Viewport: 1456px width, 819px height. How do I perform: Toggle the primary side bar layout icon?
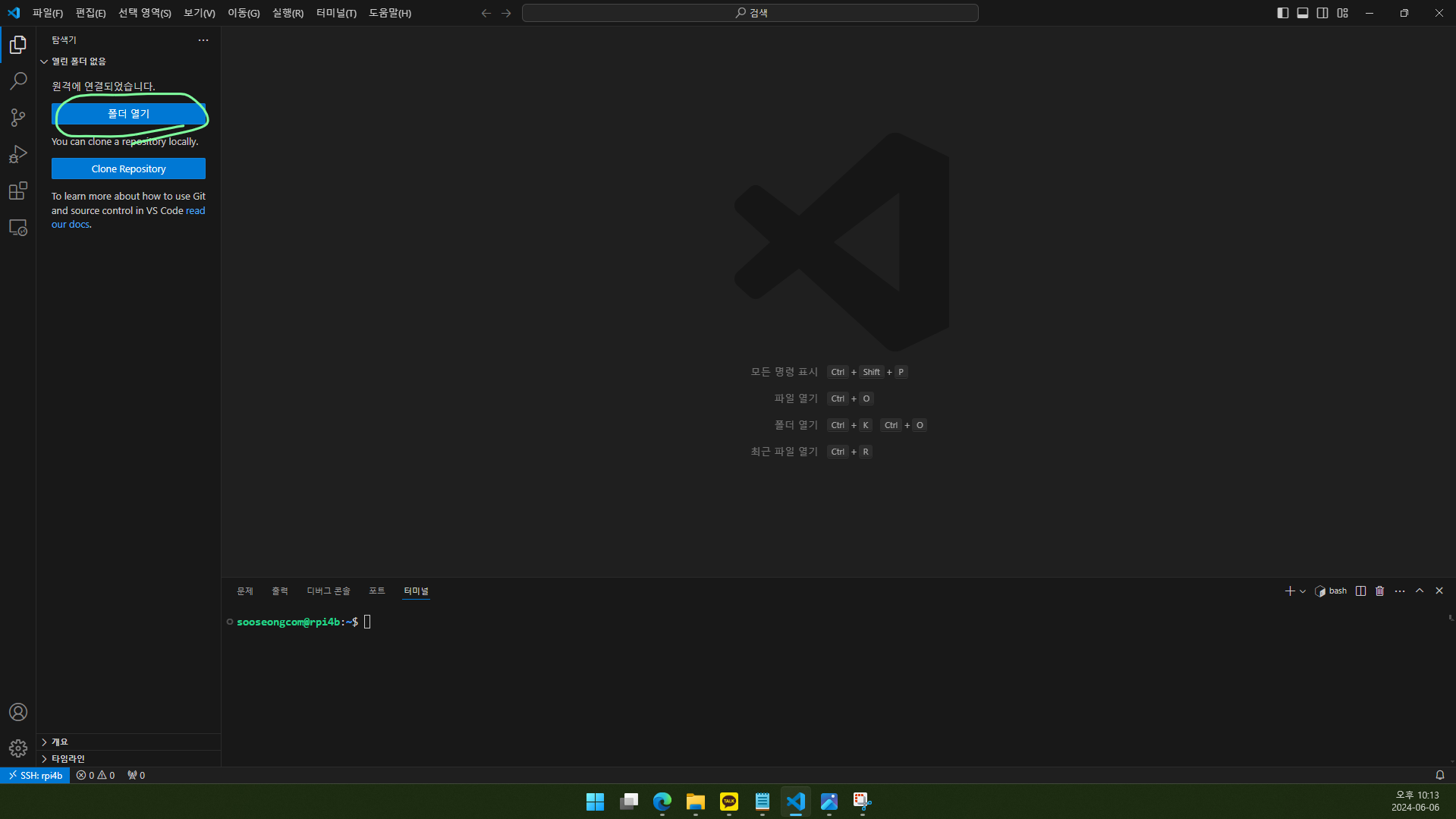pyautogui.click(x=1283, y=13)
